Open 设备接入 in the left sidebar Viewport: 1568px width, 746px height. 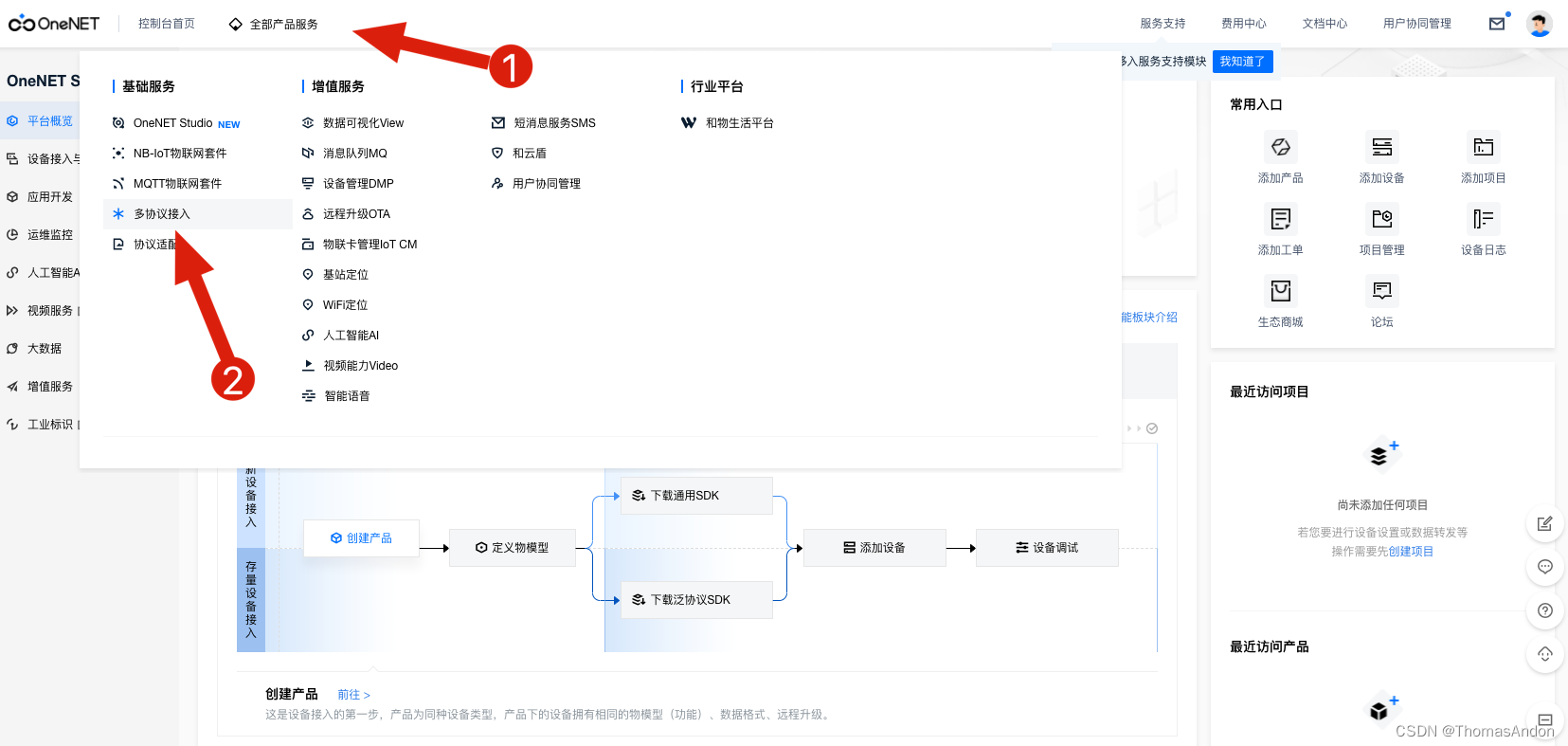point(42,159)
